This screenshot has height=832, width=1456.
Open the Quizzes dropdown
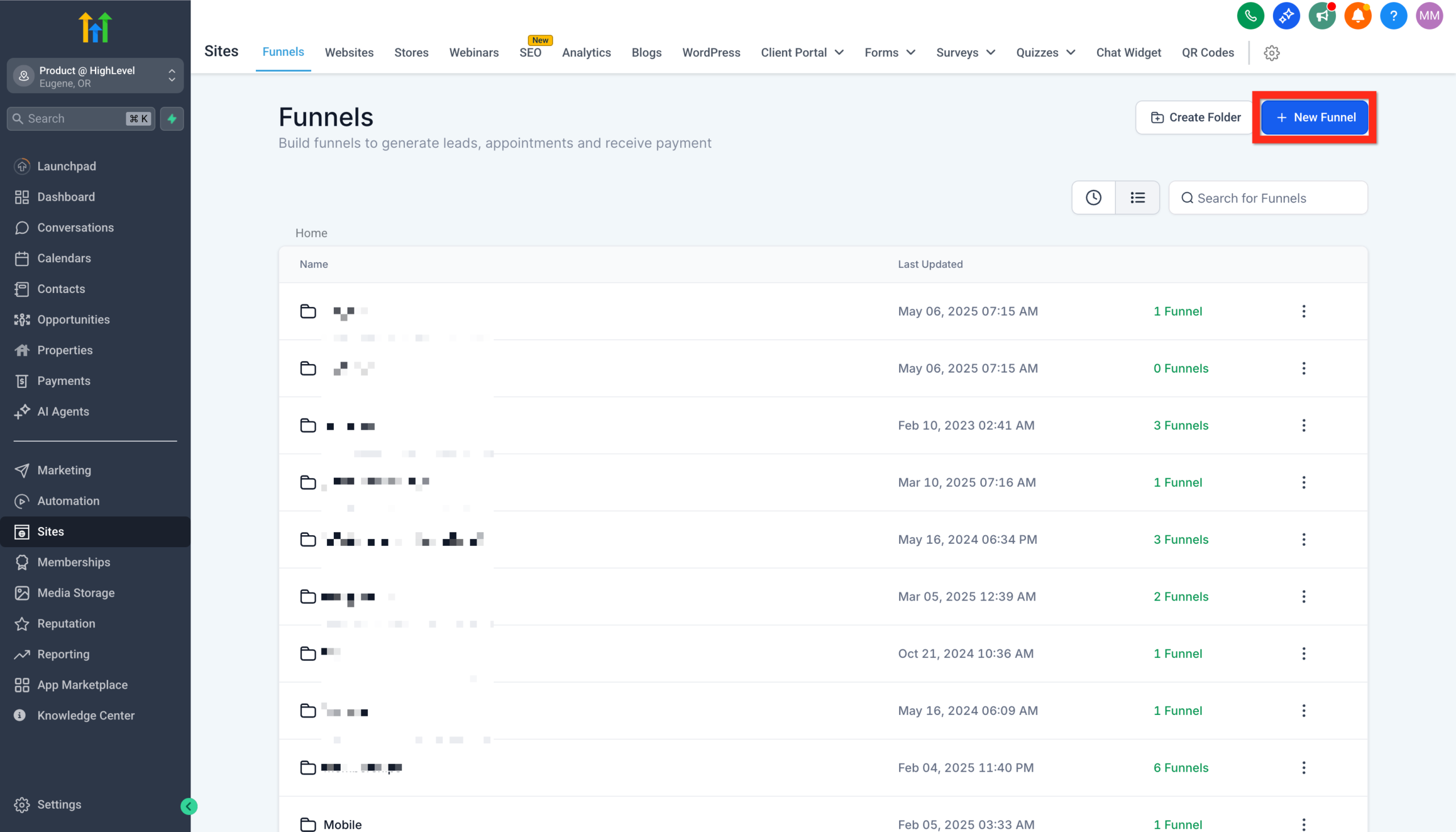point(1045,52)
